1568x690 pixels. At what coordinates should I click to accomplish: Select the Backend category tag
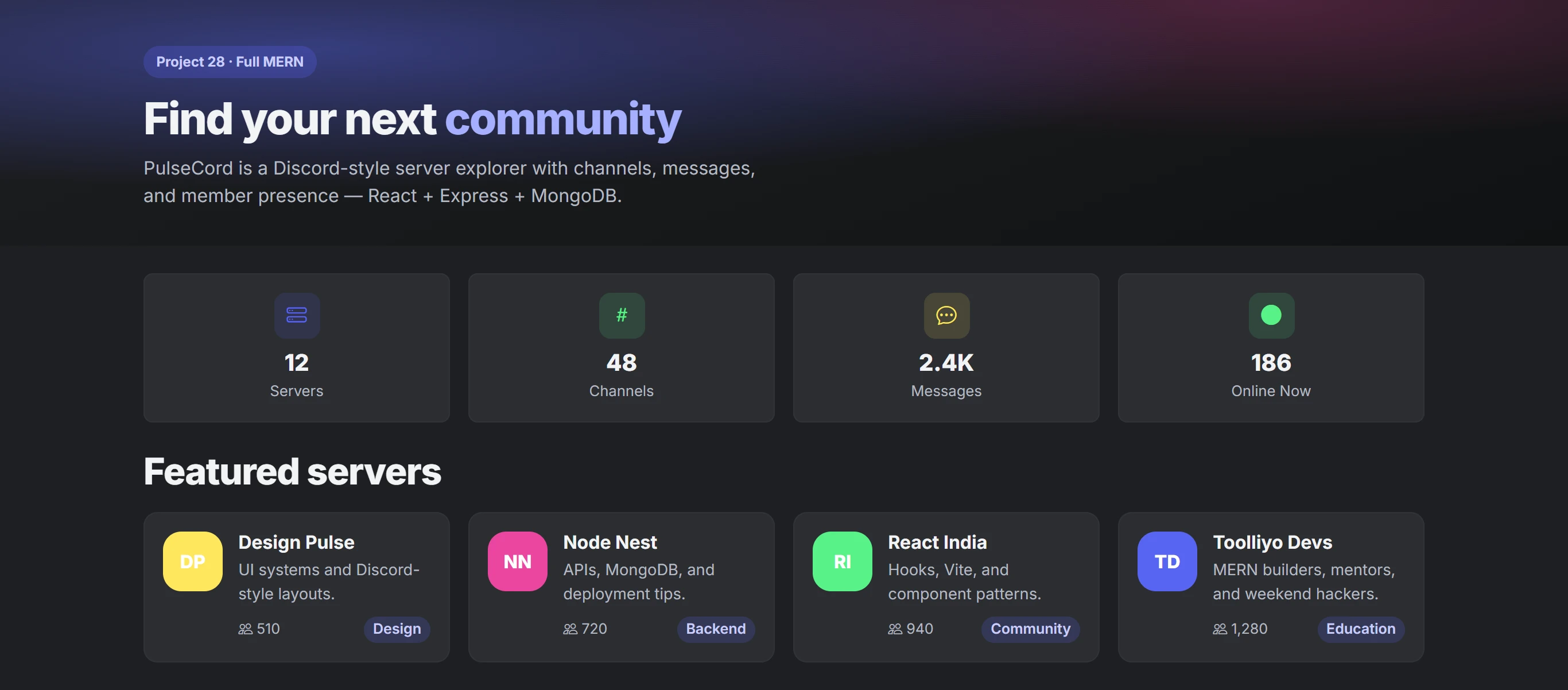[716, 629]
